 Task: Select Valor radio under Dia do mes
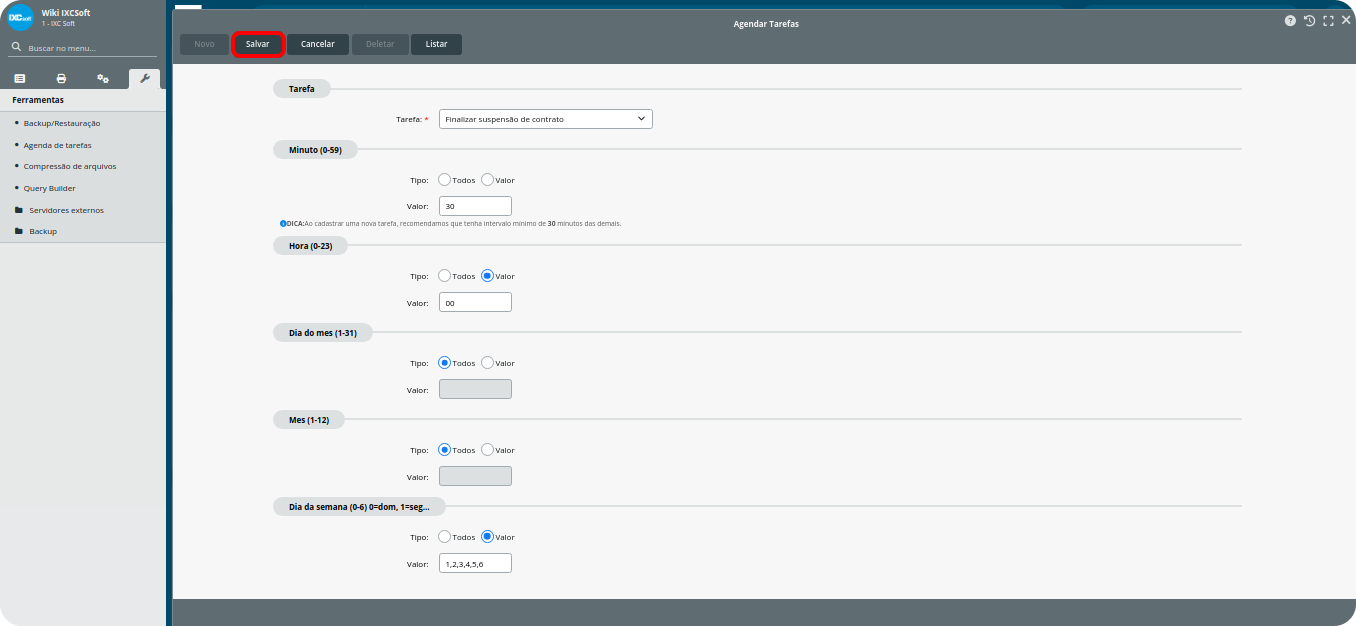[487, 363]
